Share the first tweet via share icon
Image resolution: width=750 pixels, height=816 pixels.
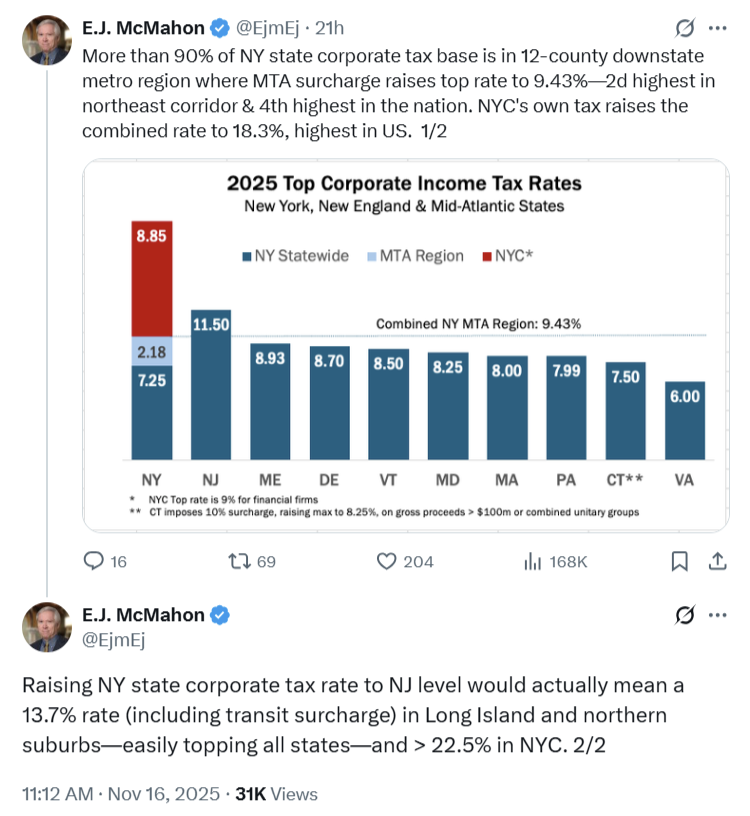pyautogui.click(x=717, y=561)
